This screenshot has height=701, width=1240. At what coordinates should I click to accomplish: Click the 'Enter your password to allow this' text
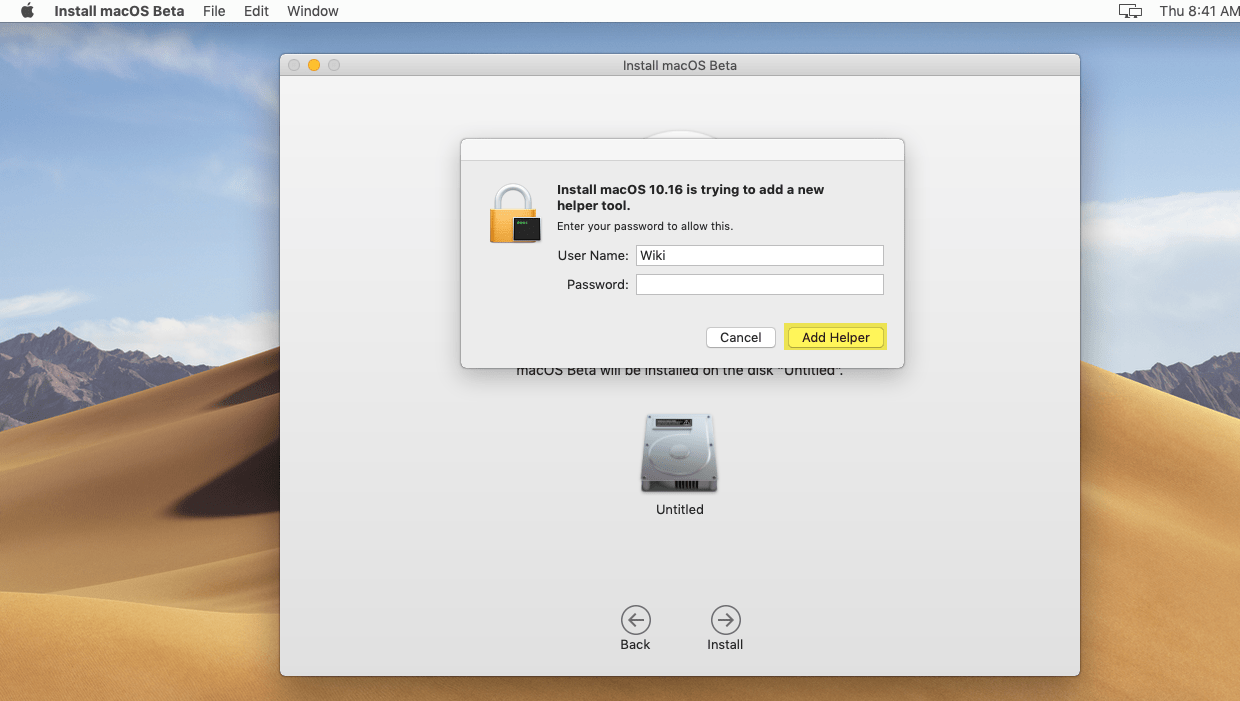645,227
